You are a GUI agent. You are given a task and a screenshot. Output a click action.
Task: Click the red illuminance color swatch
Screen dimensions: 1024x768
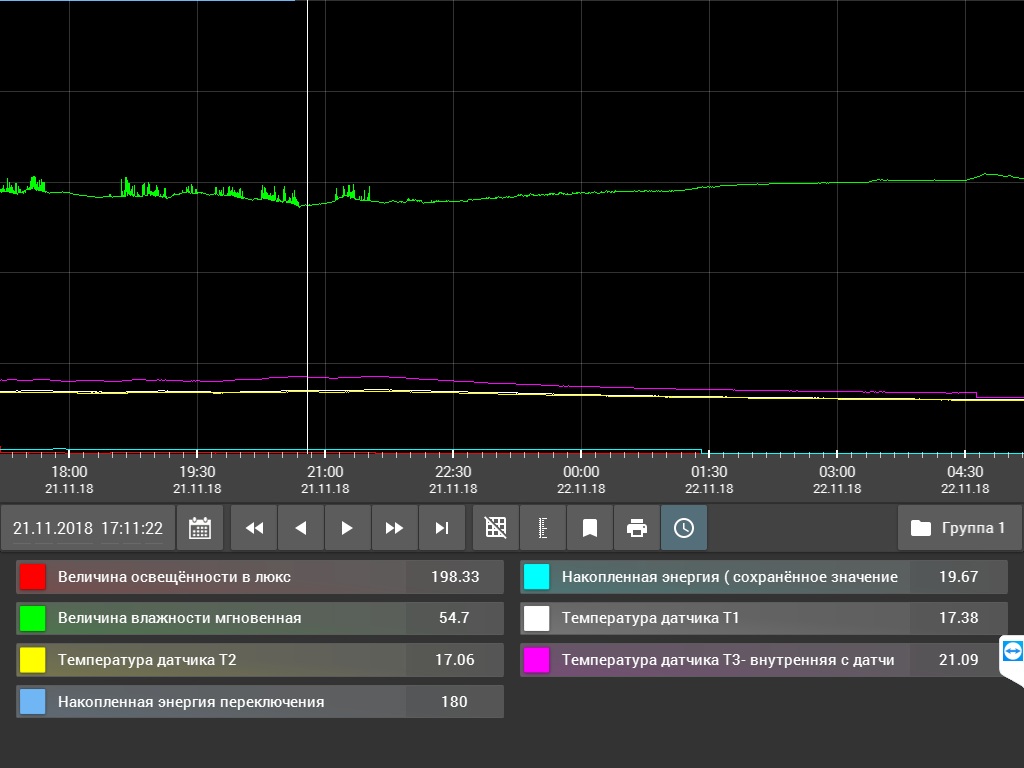point(33,577)
